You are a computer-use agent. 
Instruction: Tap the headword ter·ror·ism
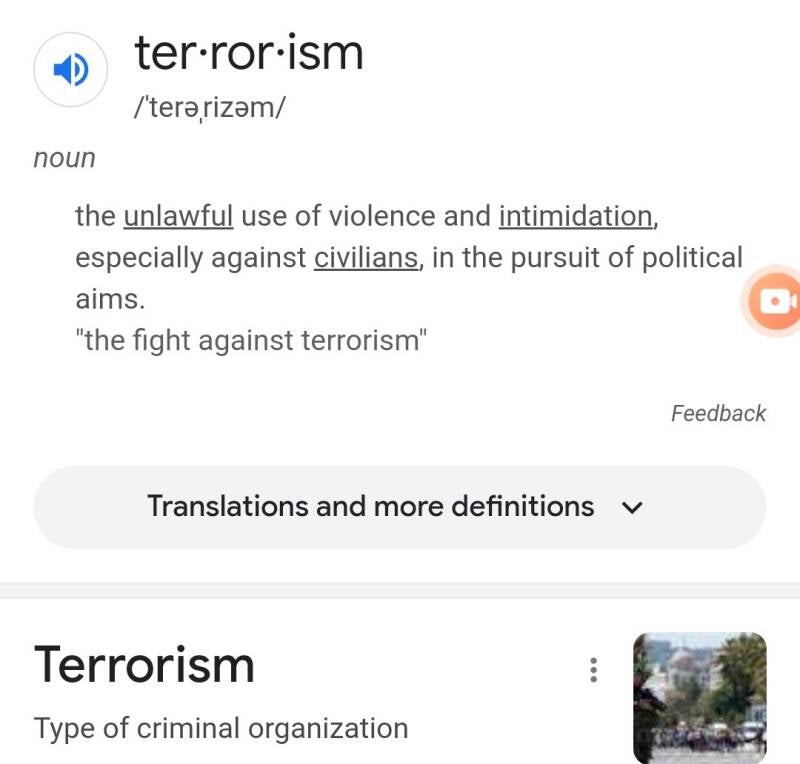[249, 52]
